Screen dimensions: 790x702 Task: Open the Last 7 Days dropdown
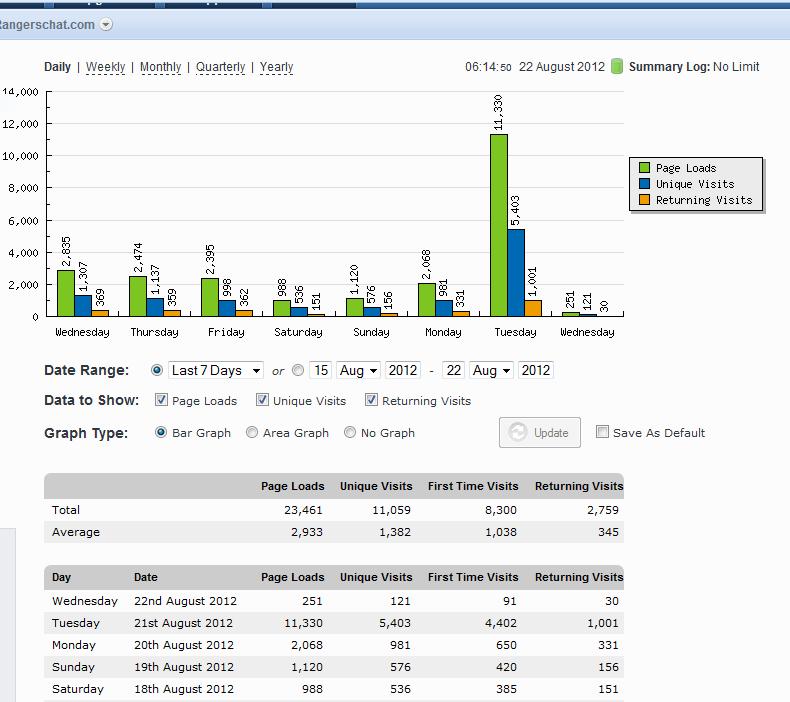pos(215,370)
